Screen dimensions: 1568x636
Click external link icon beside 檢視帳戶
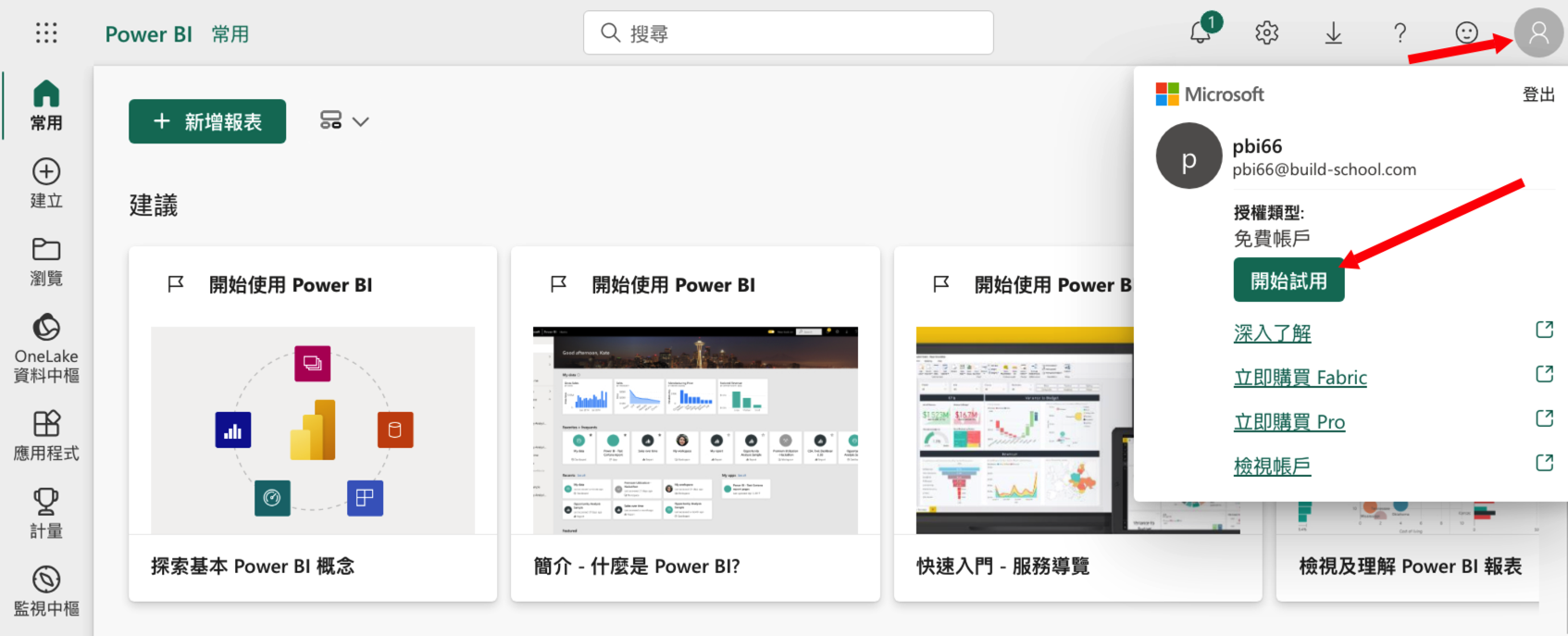tap(1544, 463)
